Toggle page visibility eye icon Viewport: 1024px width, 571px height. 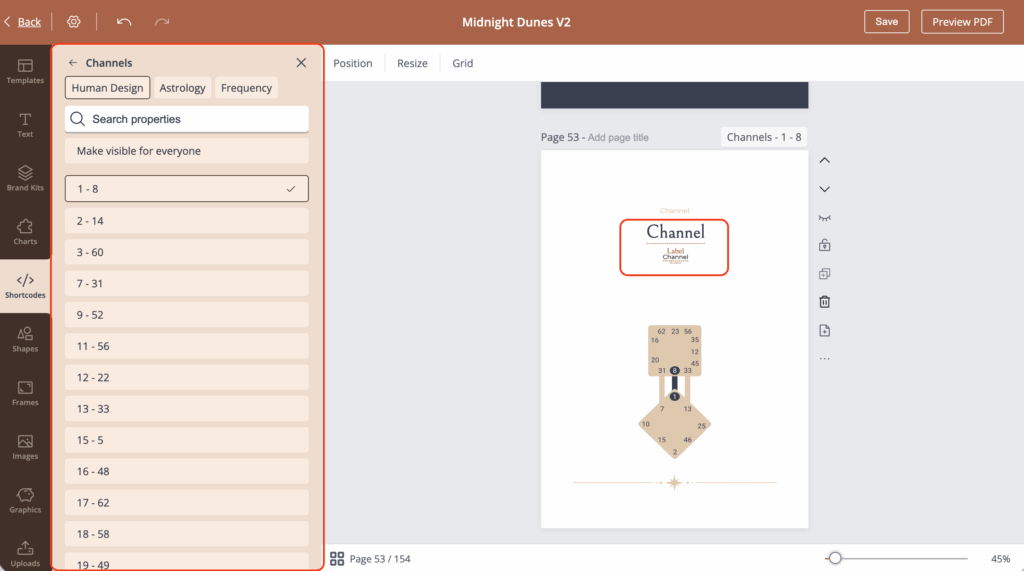(825, 217)
